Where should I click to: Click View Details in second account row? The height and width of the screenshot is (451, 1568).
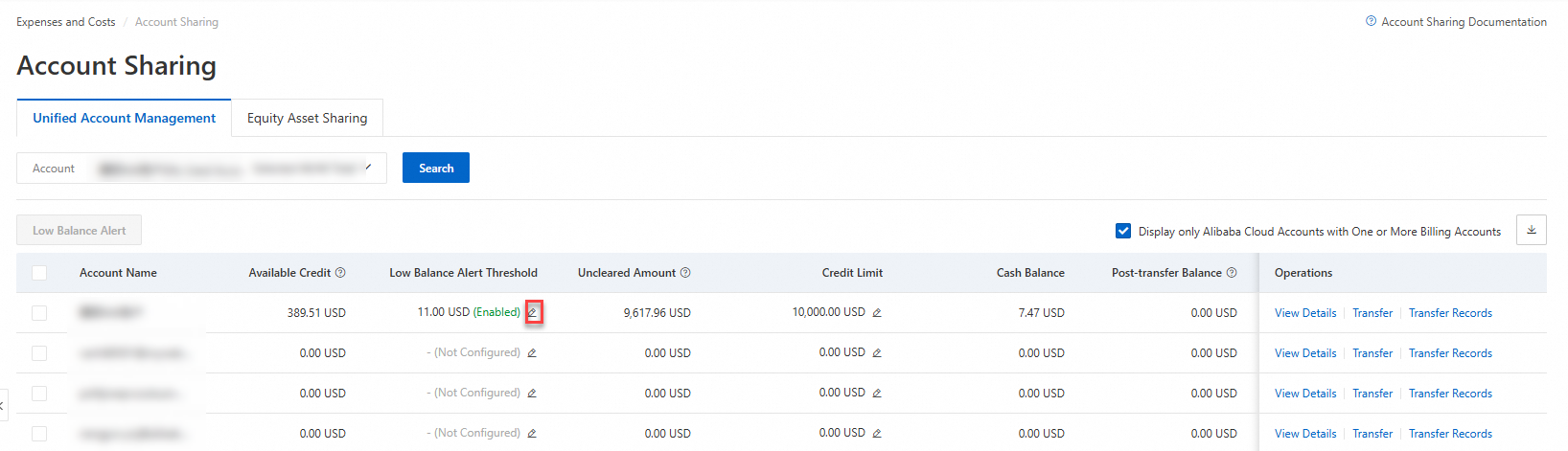[x=1305, y=353]
